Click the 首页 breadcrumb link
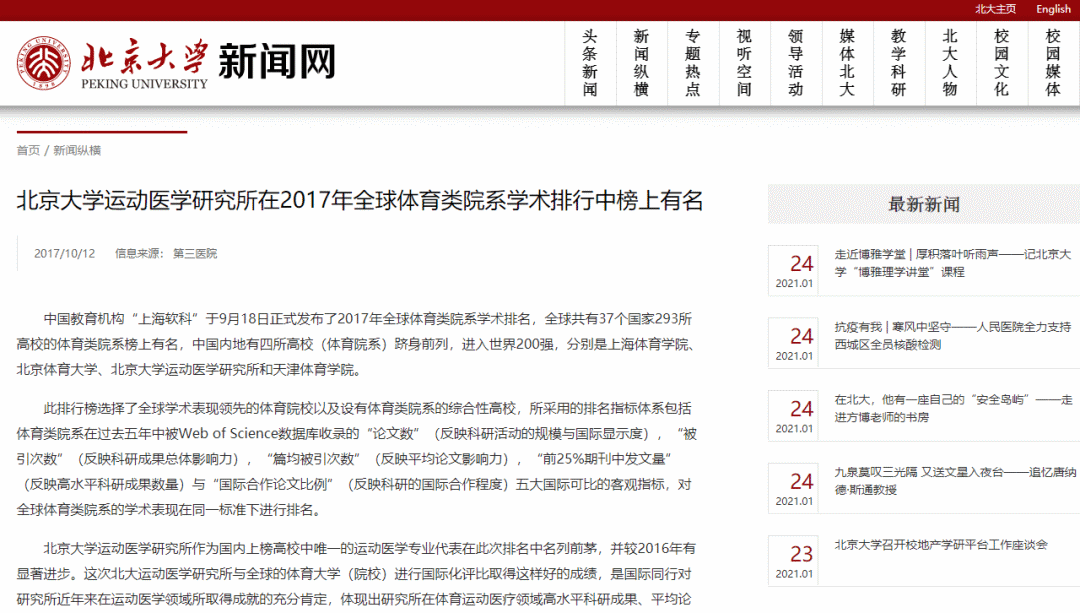Viewport: 1080px width, 613px height. point(28,150)
